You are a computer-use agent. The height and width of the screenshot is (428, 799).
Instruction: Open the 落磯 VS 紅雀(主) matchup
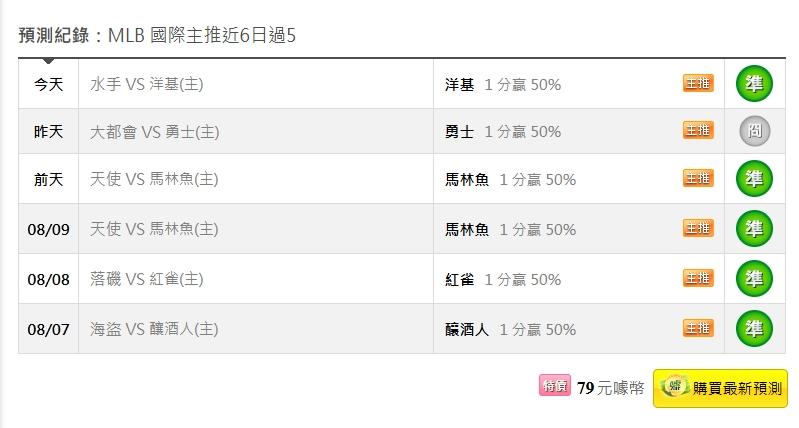tap(147, 279)
